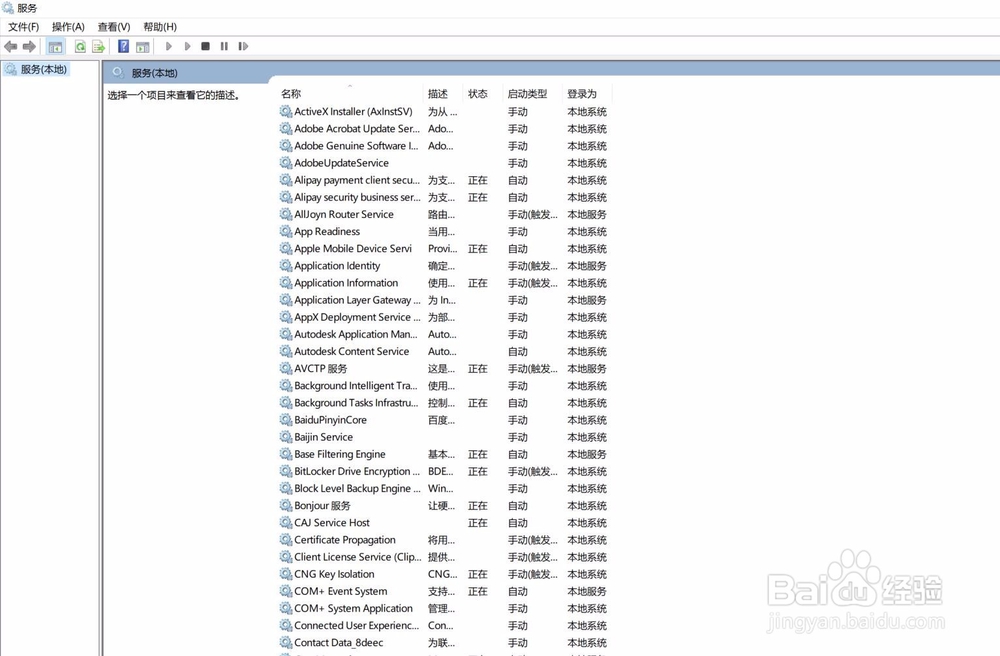Click the Export List toolbar icon
This screenshot has height=656, width=1000.
click(x=98, y=47)
